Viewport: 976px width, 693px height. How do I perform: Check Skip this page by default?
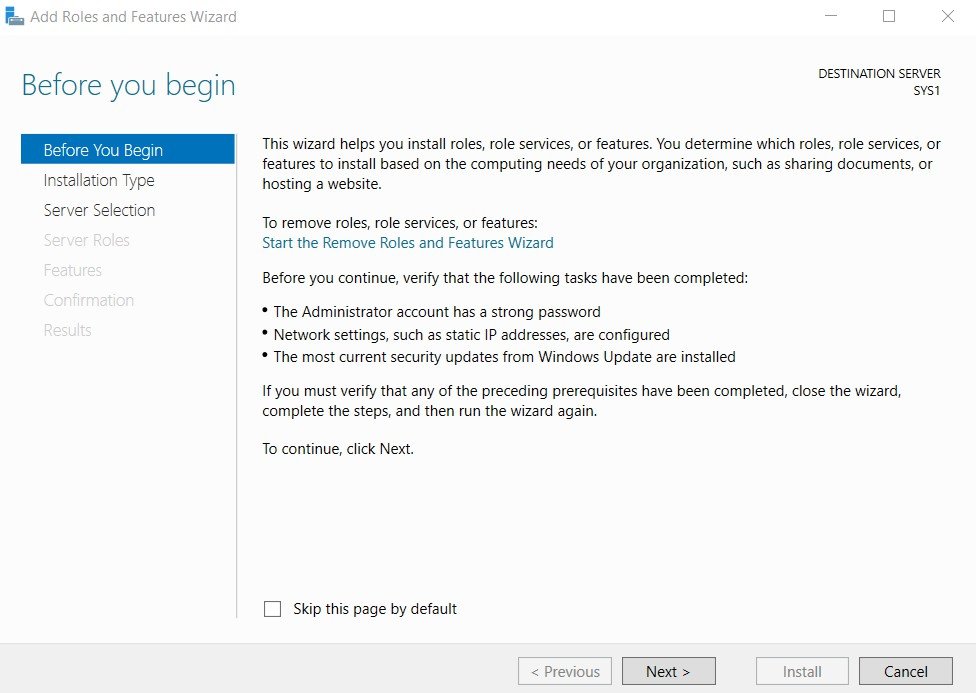(273, 609)
